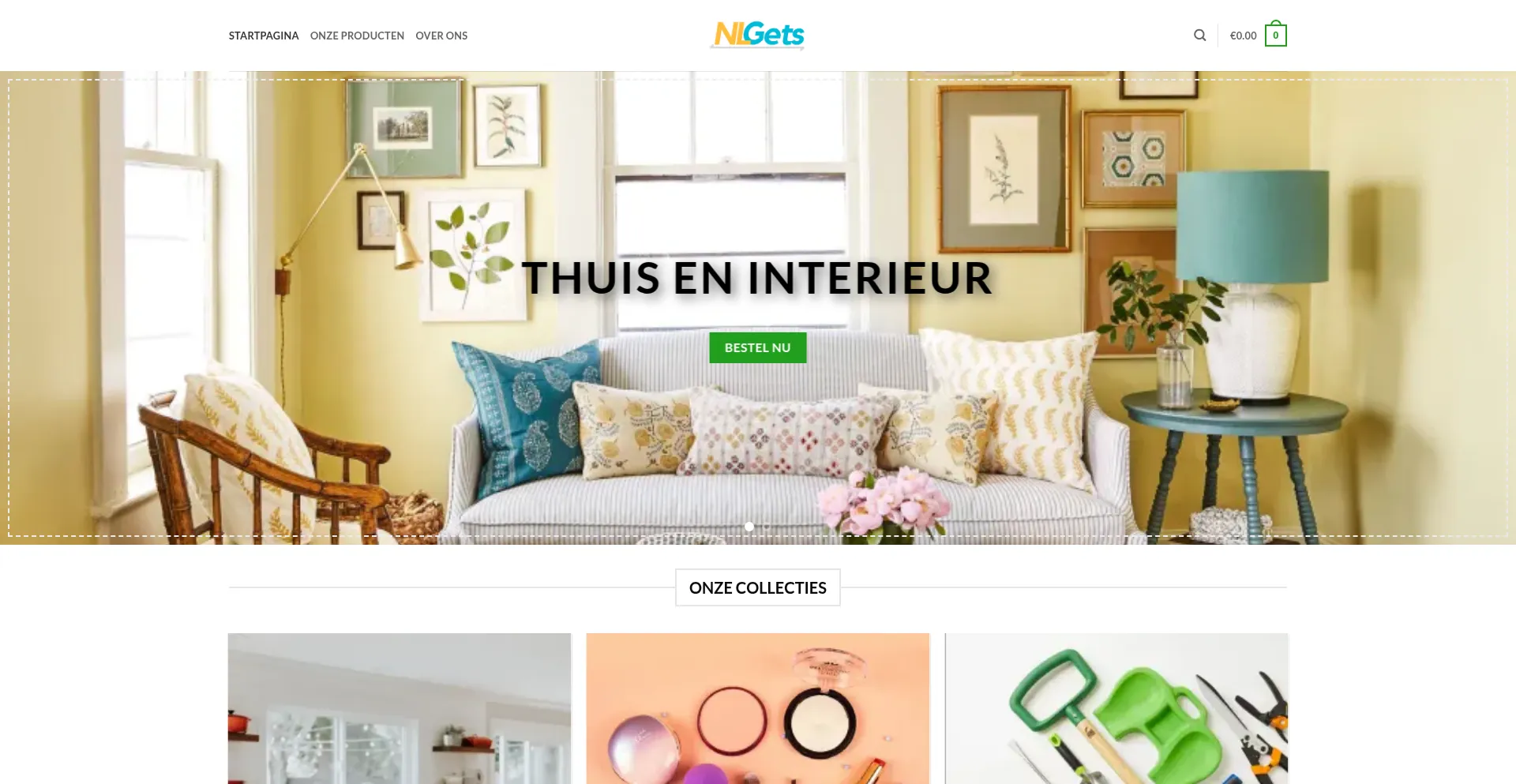Click the €0.00 cart total link
1516x784 pixels.
(x=1243, y=36)
